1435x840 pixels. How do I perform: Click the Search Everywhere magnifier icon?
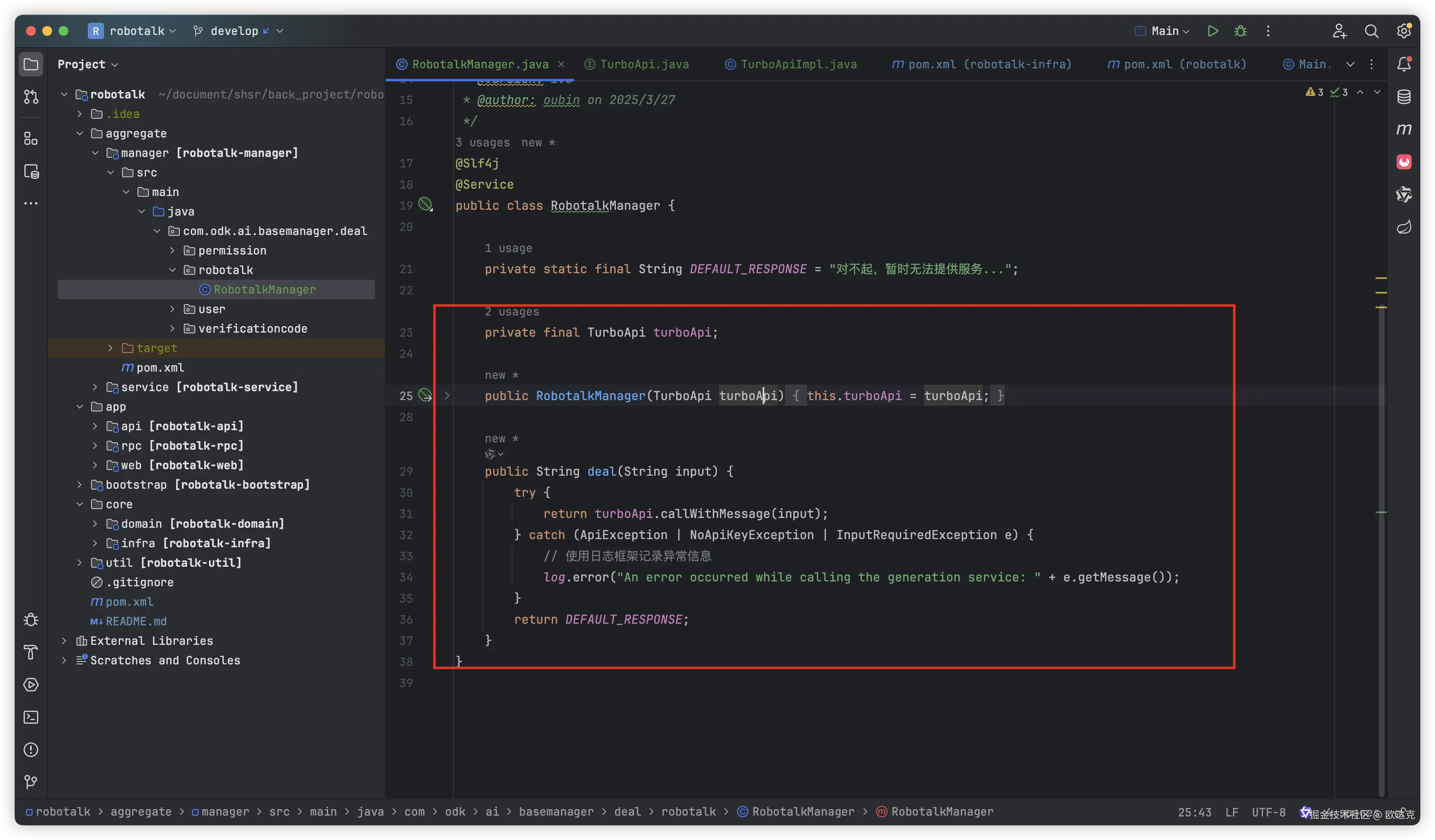[x=1371, y=31]
